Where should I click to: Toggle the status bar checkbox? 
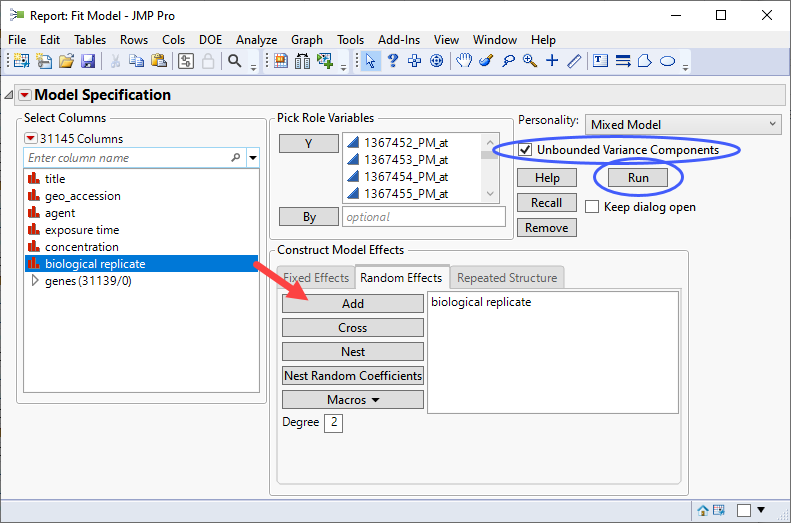coord(744,510)
